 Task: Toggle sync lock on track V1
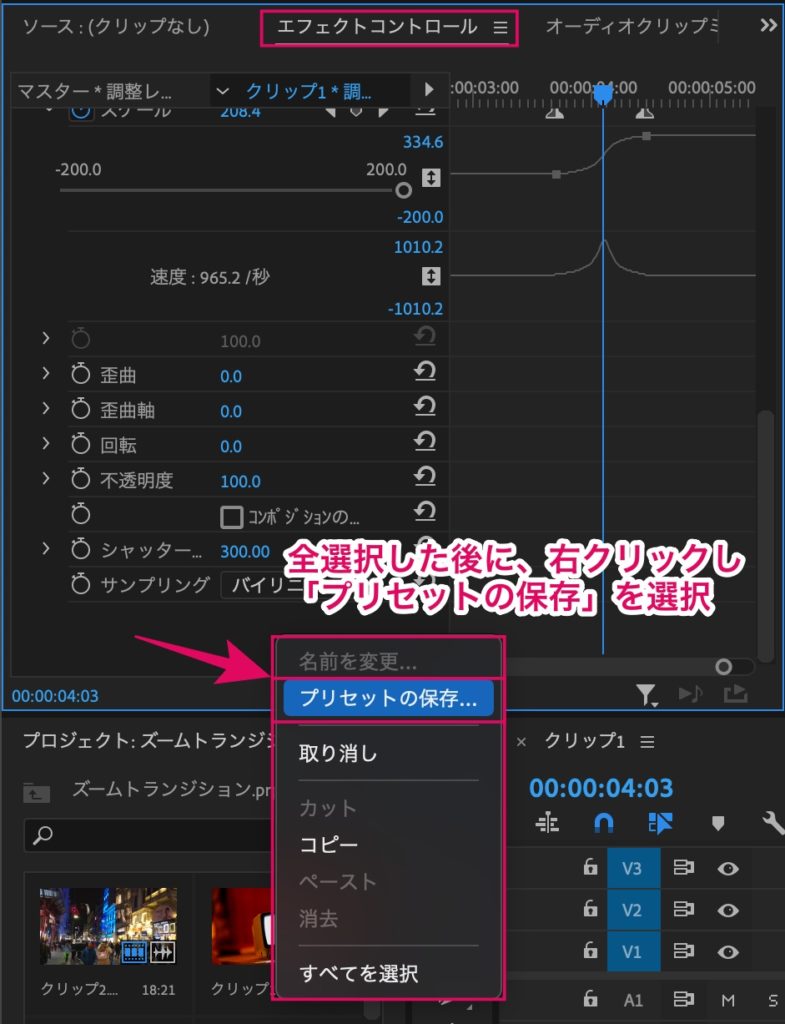coord(684,950)
